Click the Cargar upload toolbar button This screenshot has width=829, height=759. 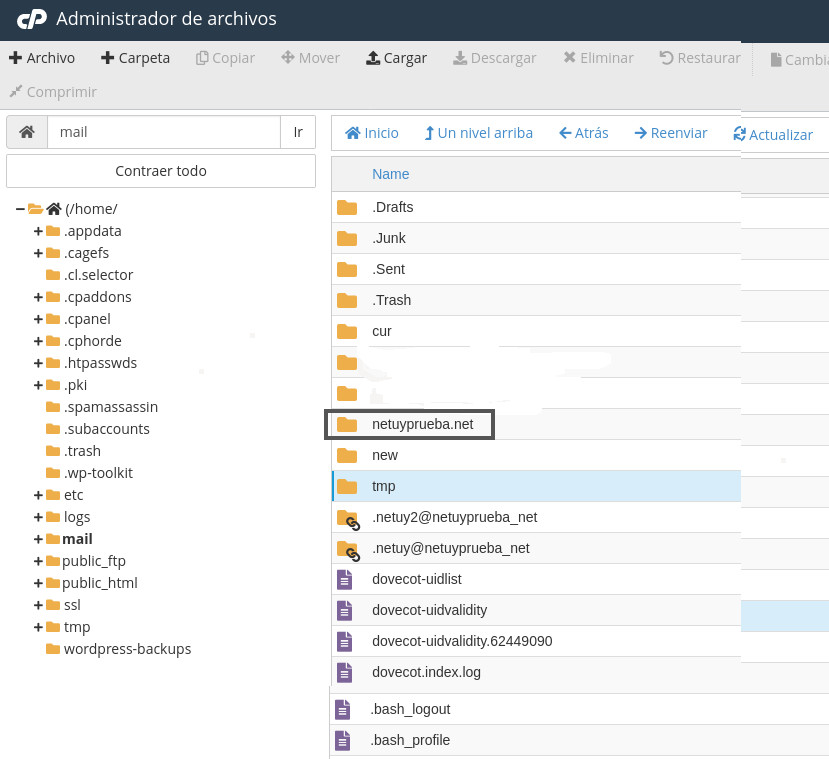[397, 58]
